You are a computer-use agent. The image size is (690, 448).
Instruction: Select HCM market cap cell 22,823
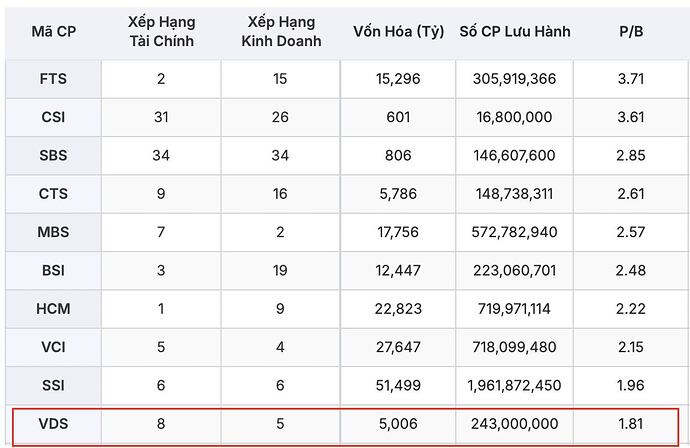398,309
